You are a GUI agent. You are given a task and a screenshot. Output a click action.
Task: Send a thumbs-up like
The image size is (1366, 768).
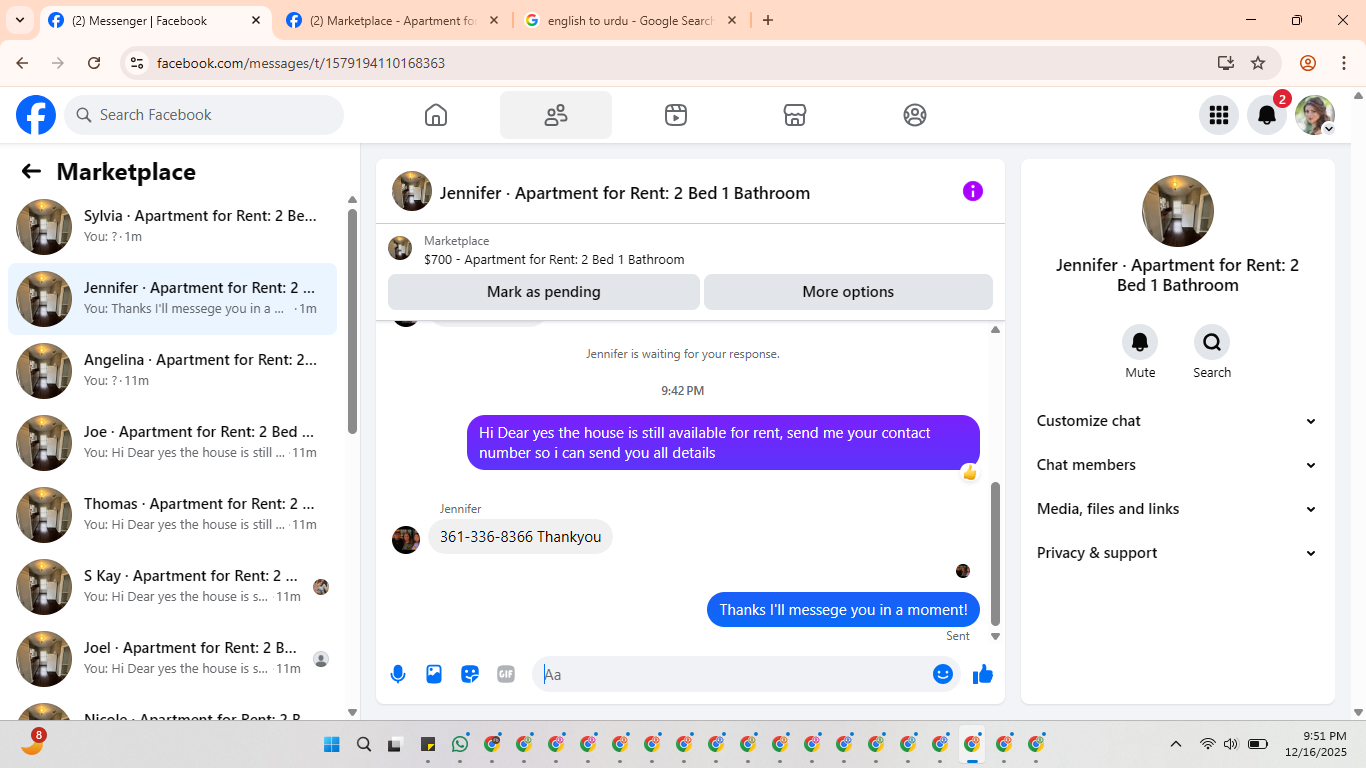tap(983, 674)
